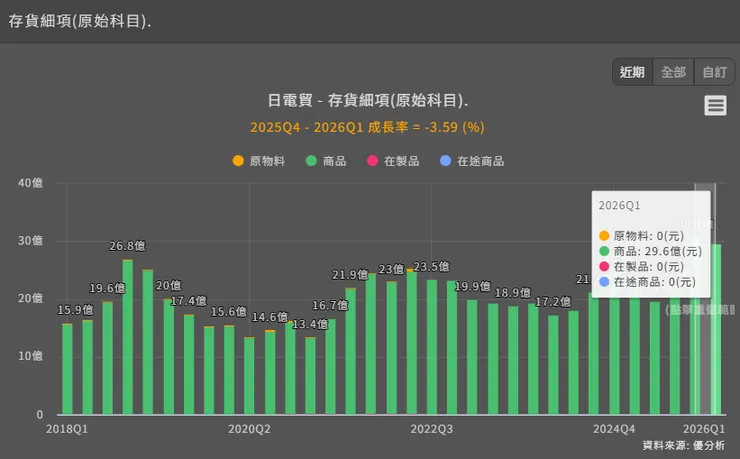Click the 2026Q1 x-axis label
The width and height of the screenshot is (740, 459).
pos(704,429)
